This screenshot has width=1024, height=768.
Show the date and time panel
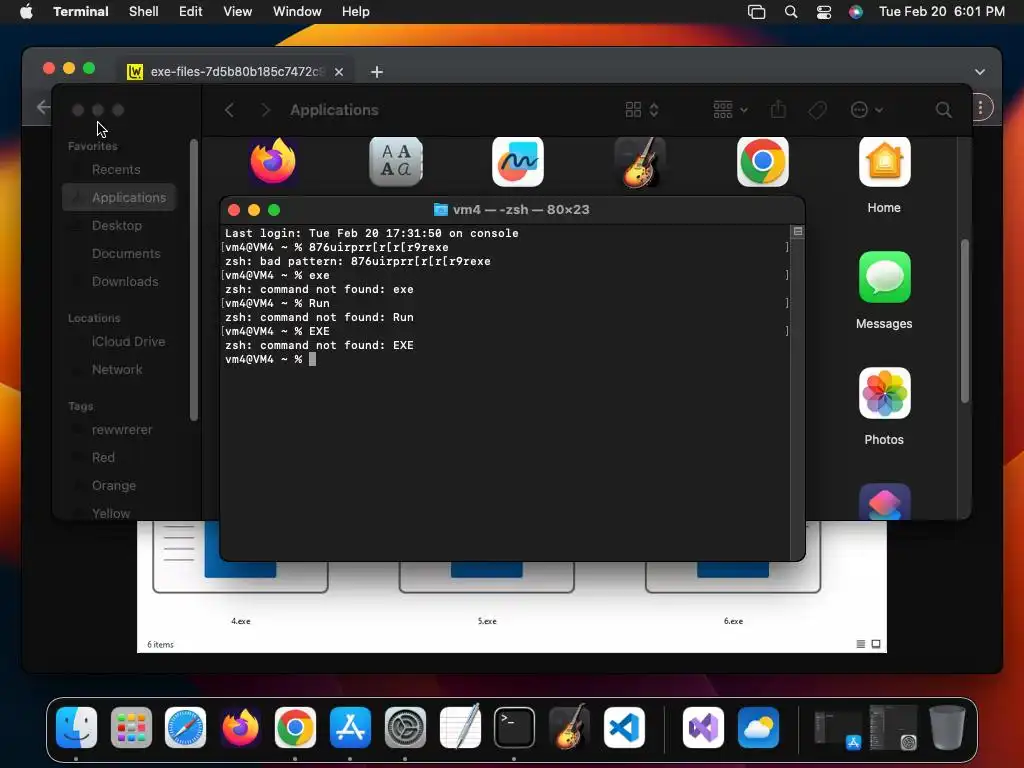point(941,12)
